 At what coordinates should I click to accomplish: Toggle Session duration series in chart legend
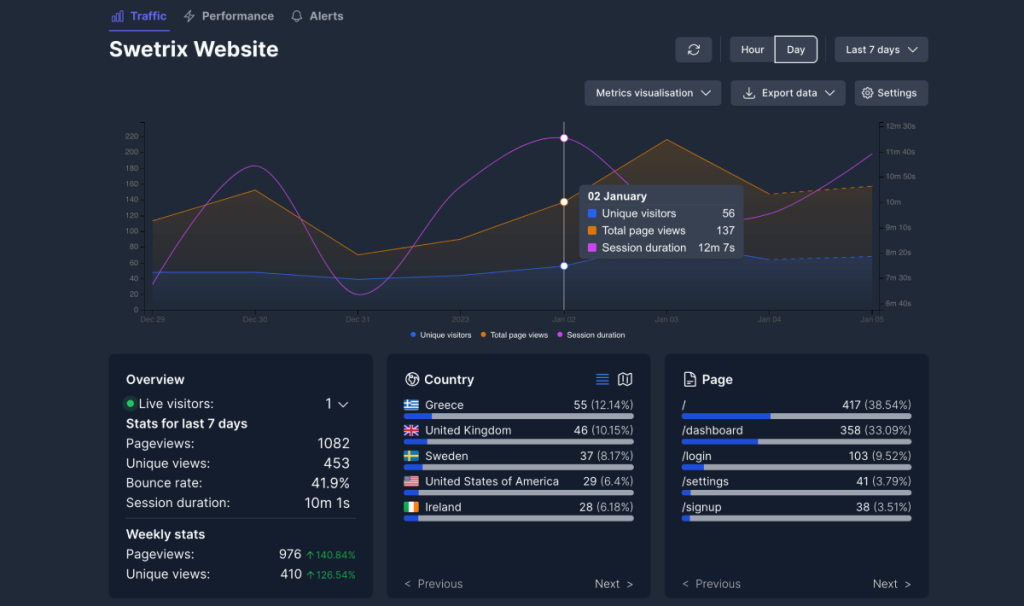point(591,335)
